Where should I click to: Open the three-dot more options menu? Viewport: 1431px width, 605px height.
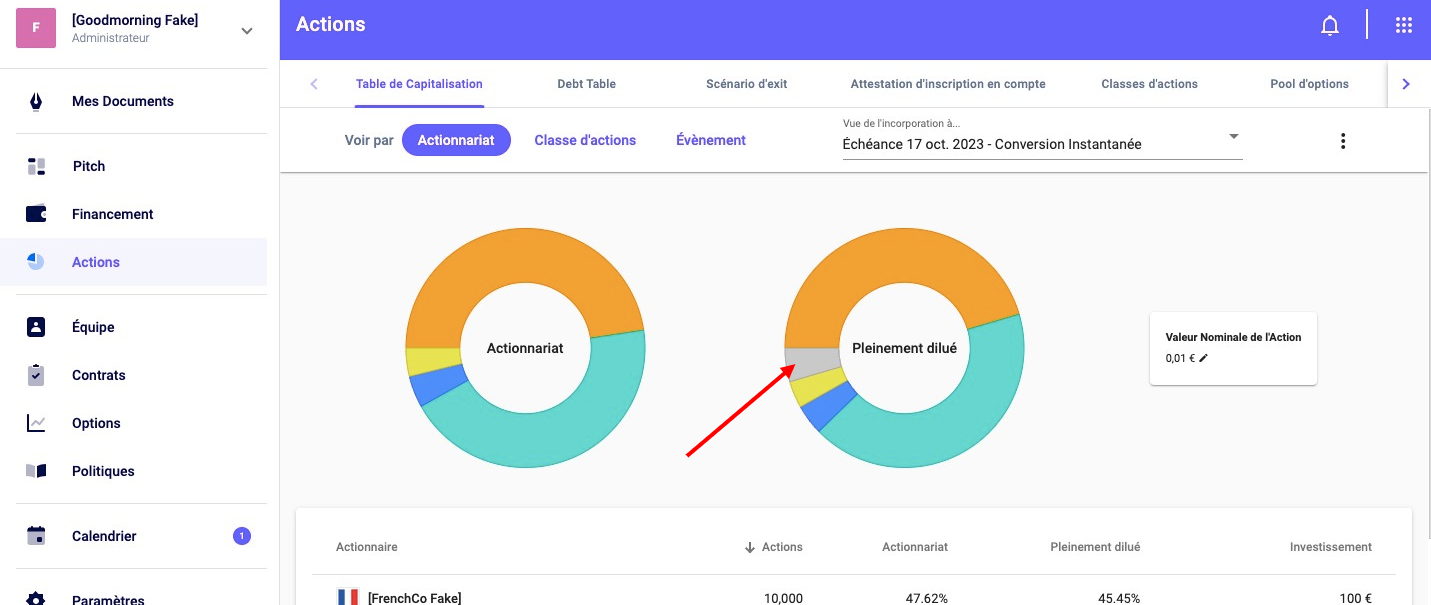(x=1342, y=141)
